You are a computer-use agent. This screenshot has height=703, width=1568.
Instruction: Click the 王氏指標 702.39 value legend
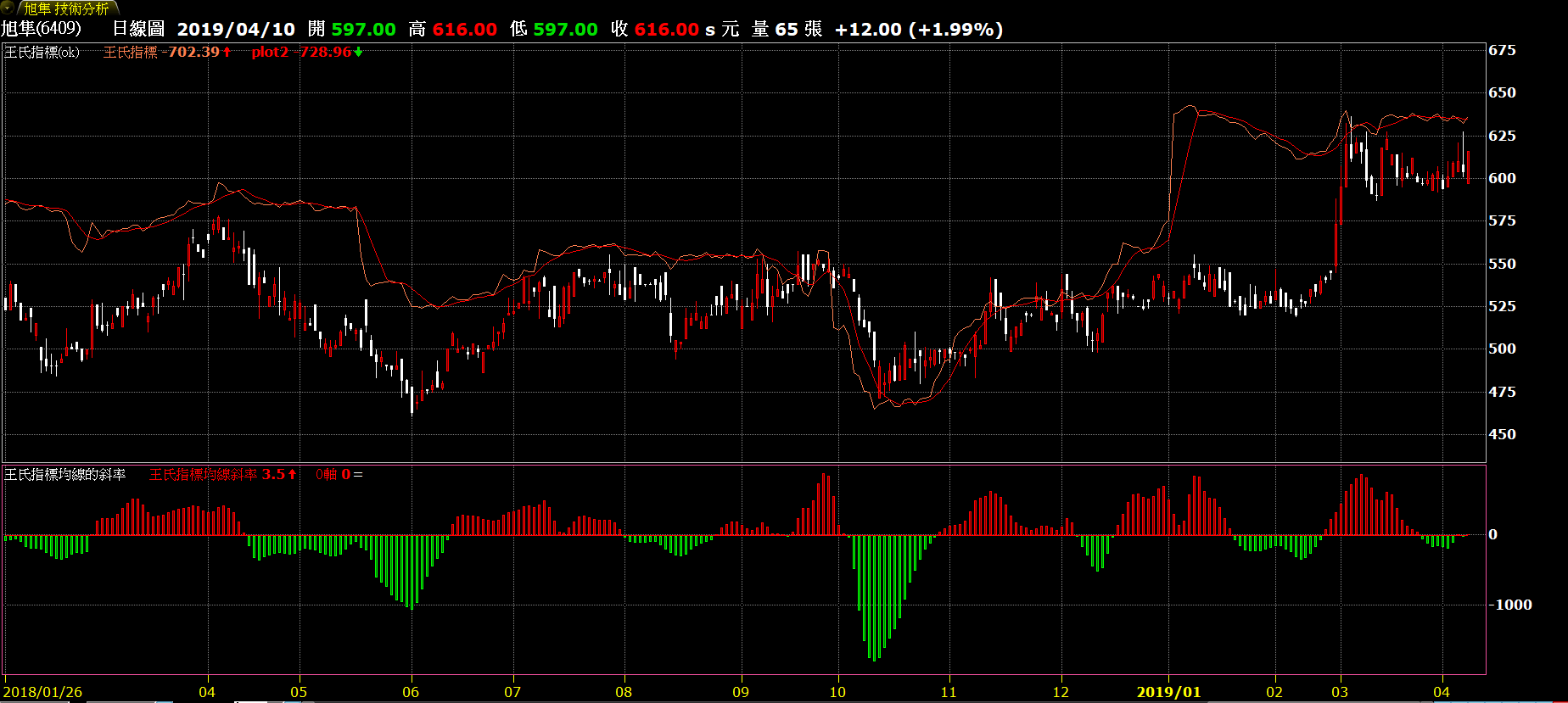[161, 53]
